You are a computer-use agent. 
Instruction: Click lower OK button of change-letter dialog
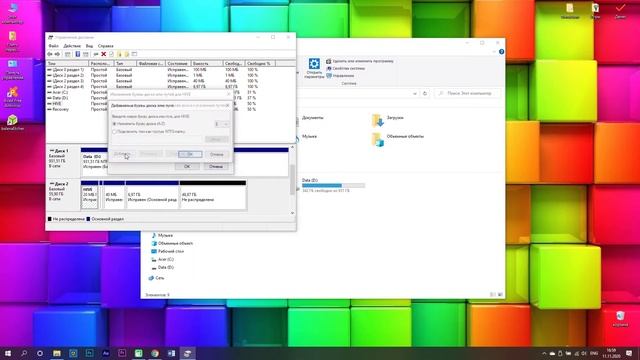187,167
